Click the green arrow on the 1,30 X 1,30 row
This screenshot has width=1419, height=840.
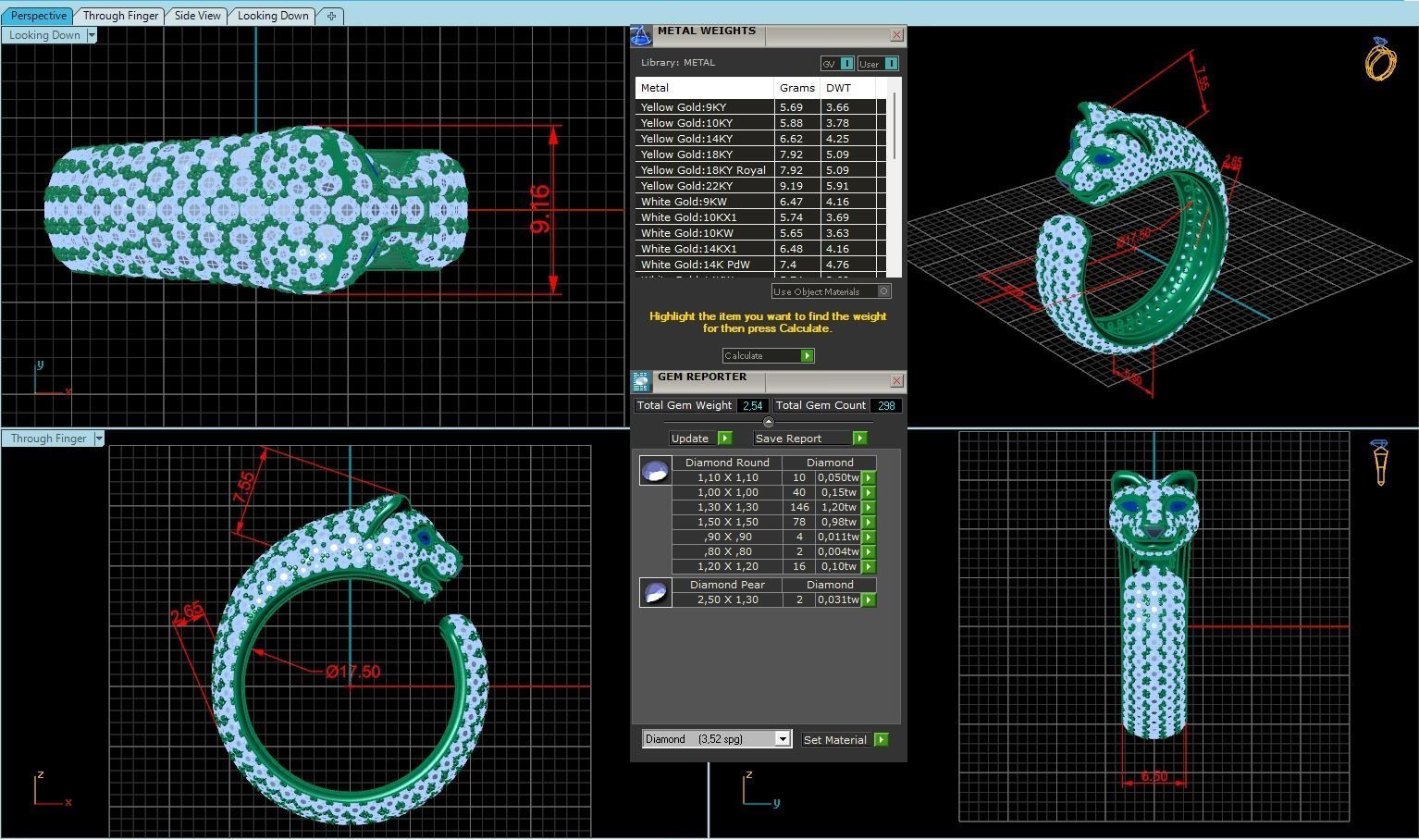869,507
